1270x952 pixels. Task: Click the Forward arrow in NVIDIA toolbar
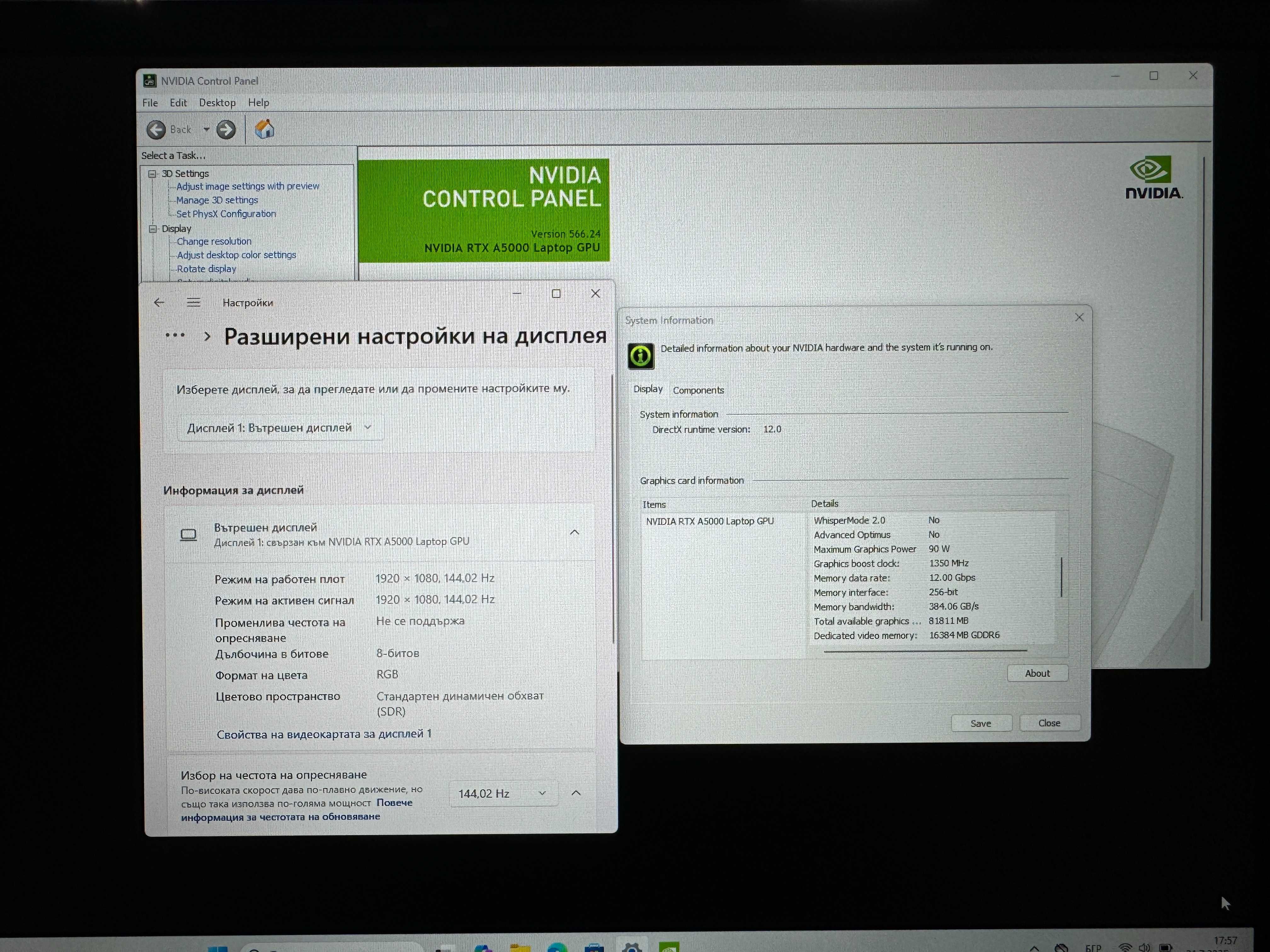(x=226, y=130)
